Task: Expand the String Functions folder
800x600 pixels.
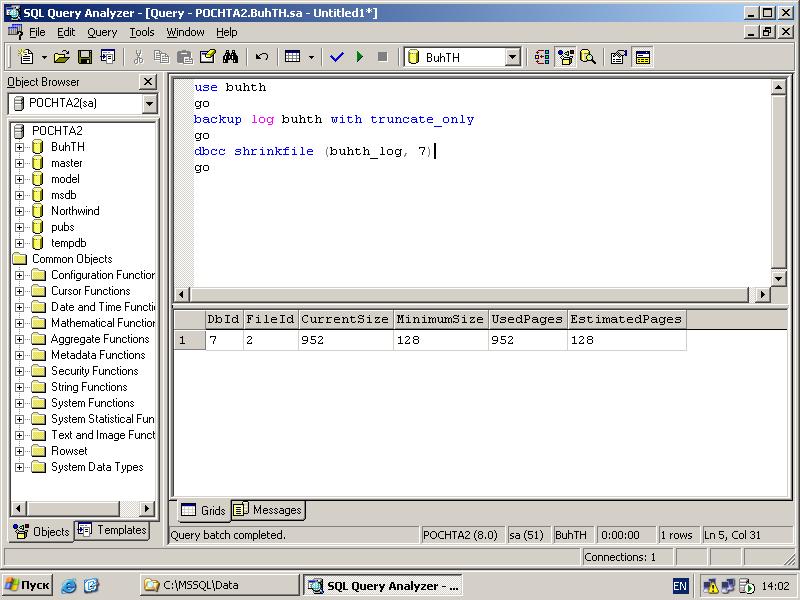Action: coord(19,387)
